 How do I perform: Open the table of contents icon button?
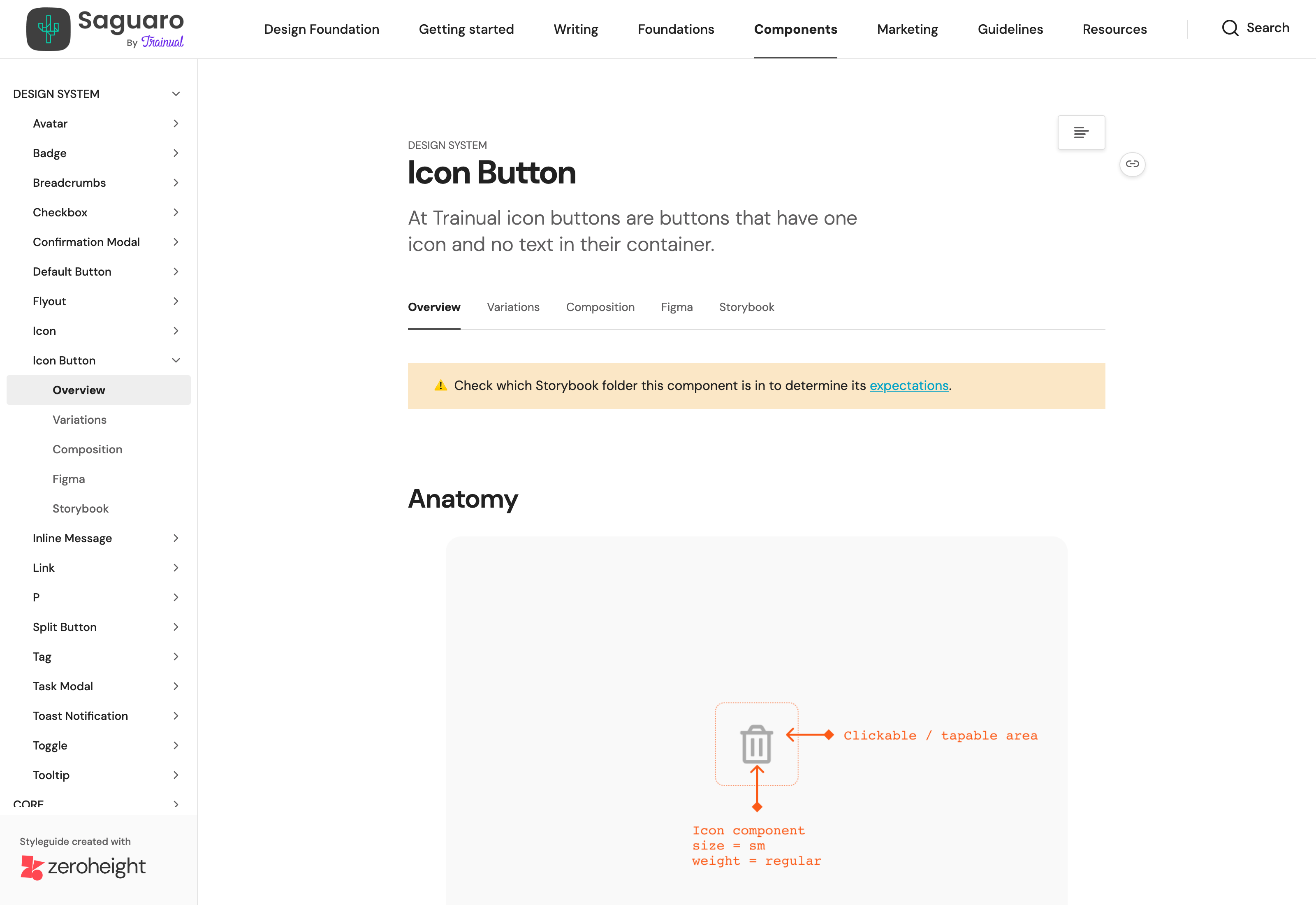pyautogui.click(x=1081, y=133)
